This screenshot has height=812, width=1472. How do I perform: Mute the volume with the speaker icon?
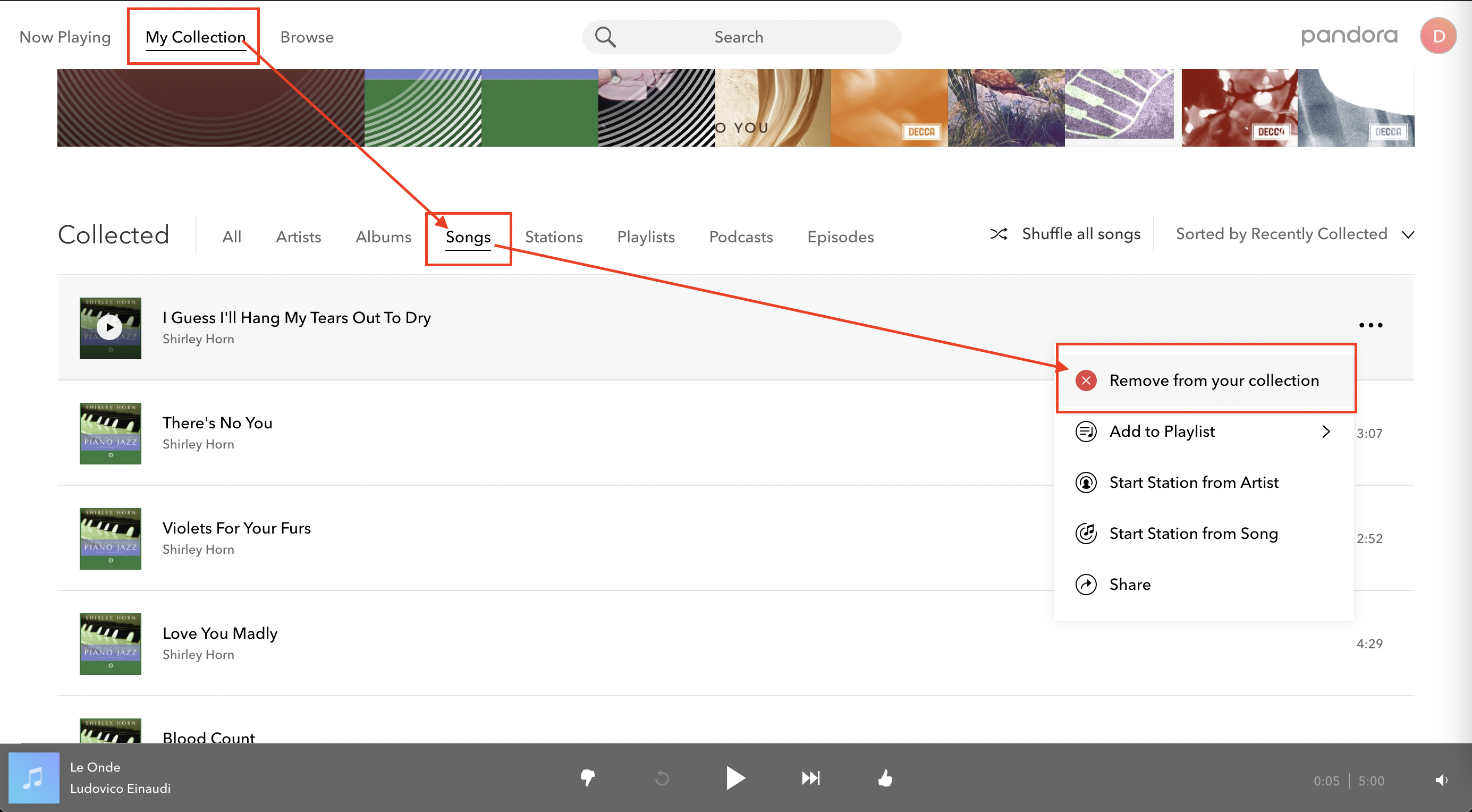pyautogui.click(x=1441, y=780)
